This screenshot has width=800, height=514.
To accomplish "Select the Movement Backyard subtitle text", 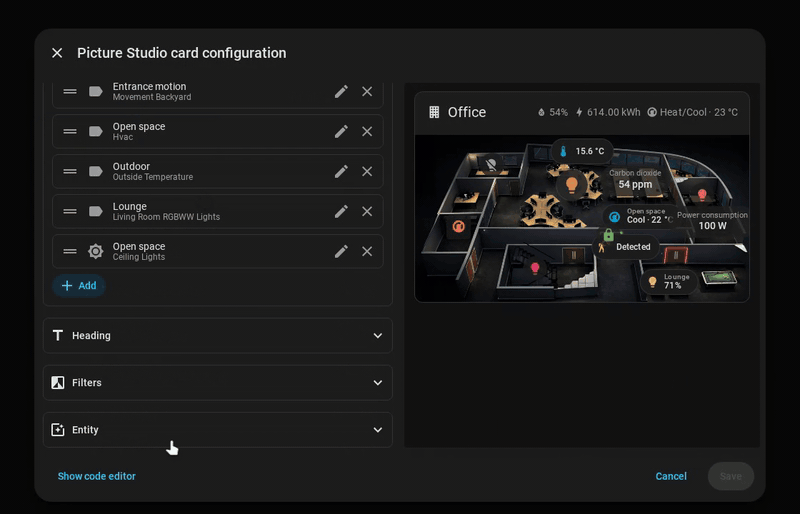I will click(152, 97).
